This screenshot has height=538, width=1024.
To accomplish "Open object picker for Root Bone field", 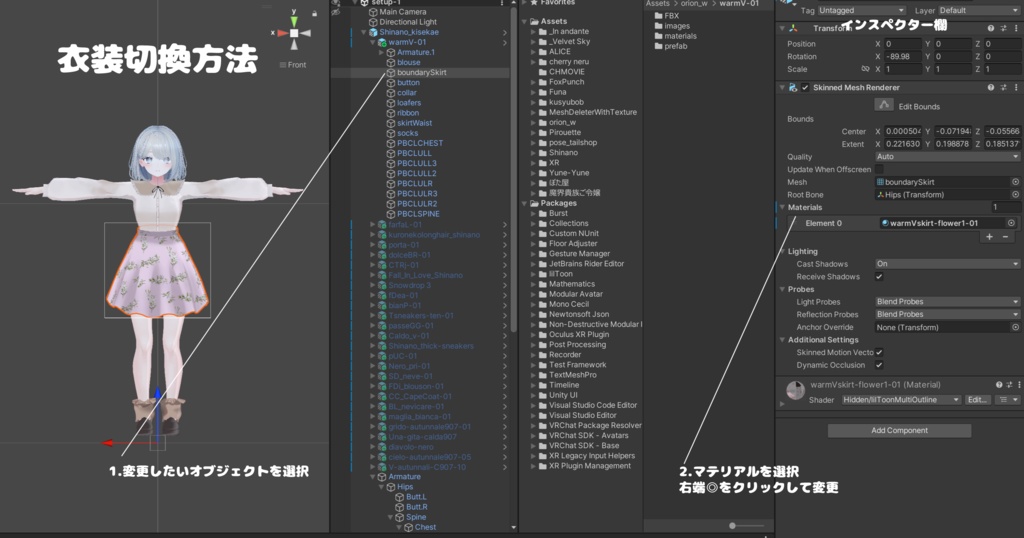I will pyautogui.click(x=1016, y=195).
